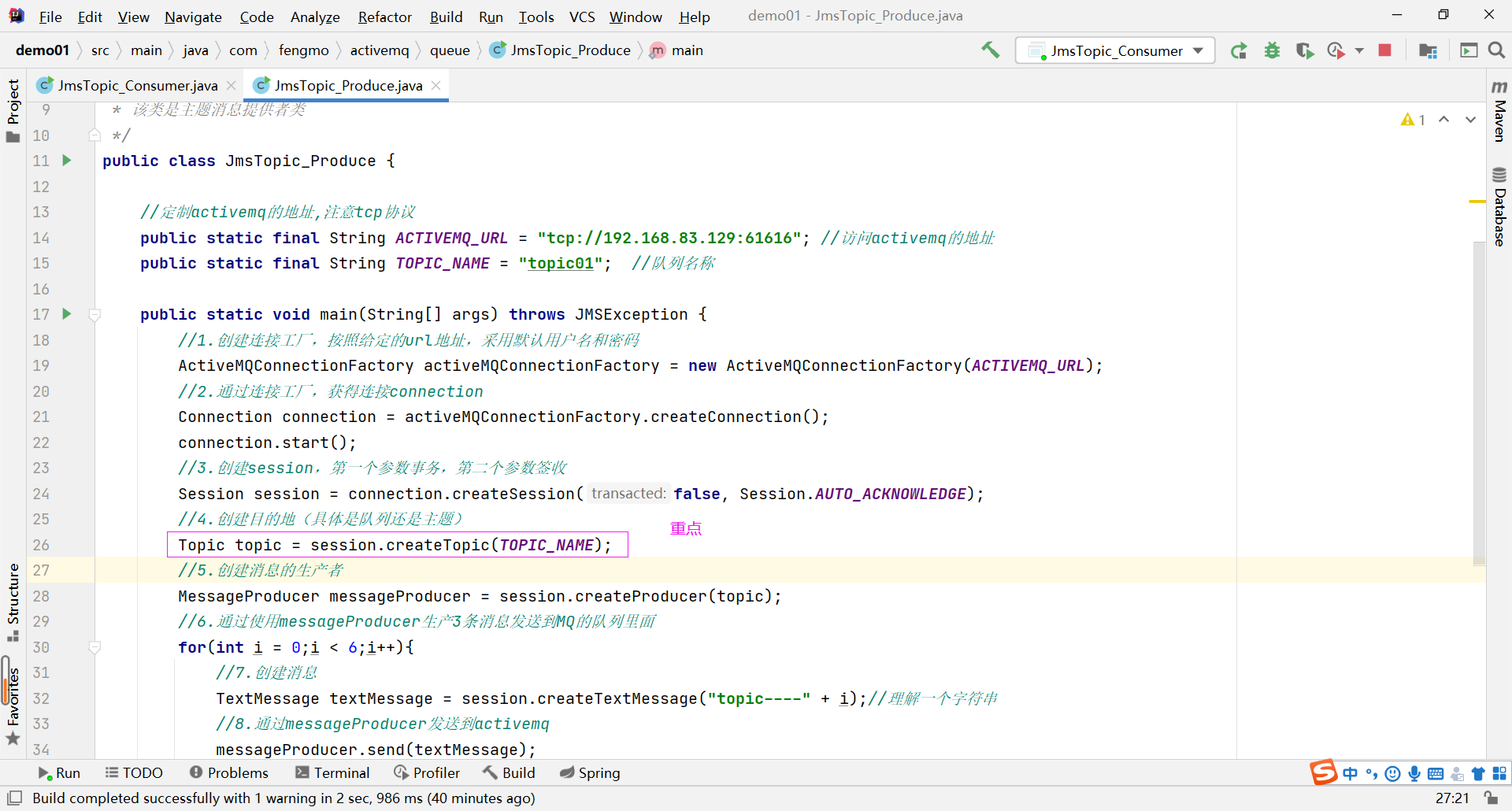Click run gutter icon beside main method

(67, 314)
